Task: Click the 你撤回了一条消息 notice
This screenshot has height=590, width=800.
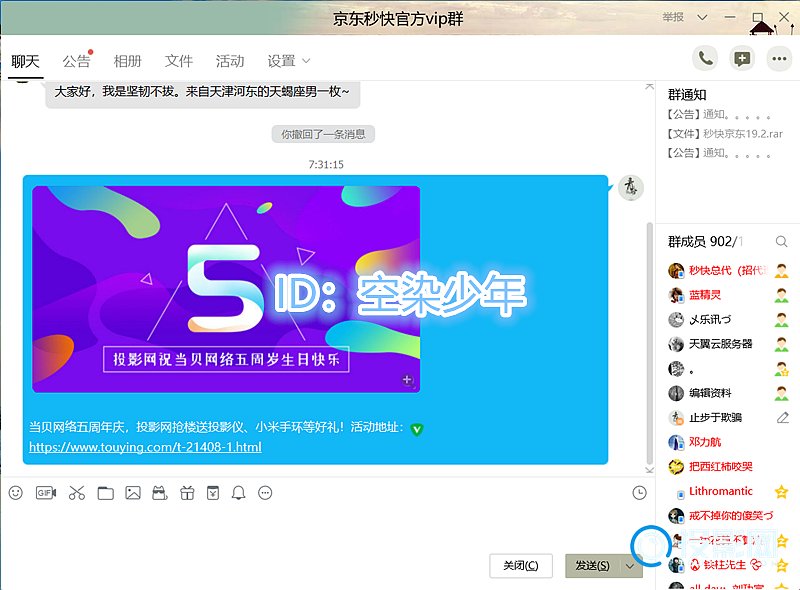Action: pos(323,134)
